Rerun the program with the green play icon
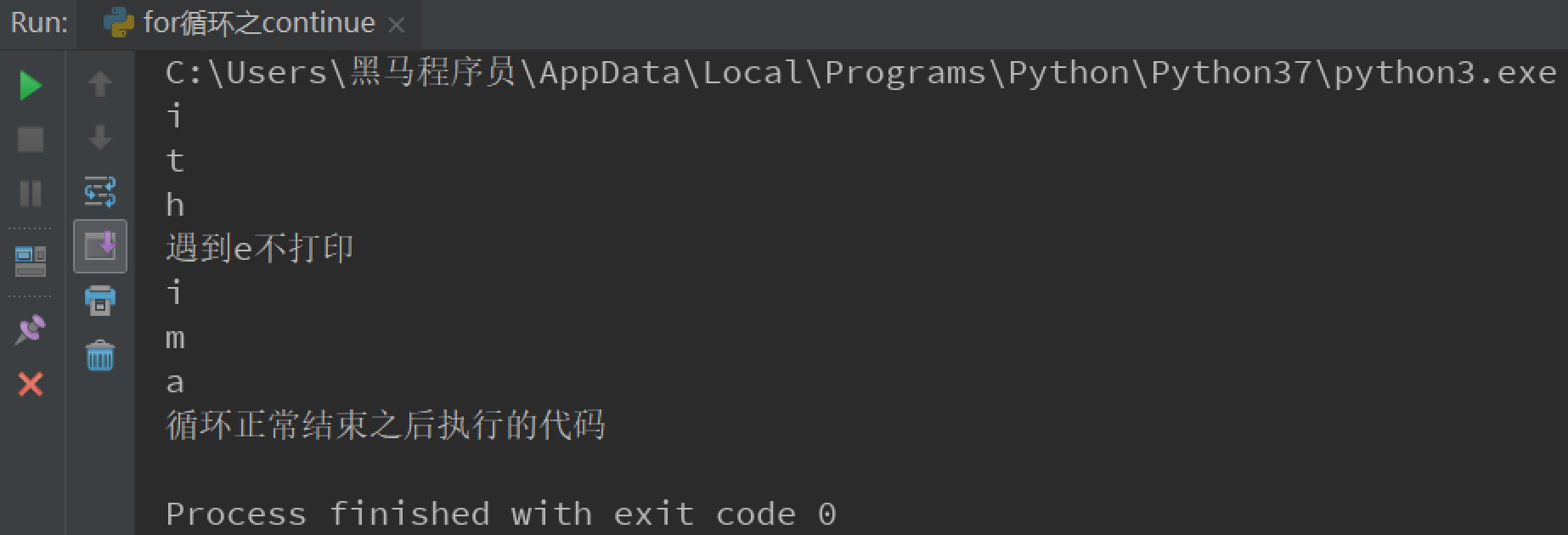This screenshot has width=1568, height=535. click(31, 85)
